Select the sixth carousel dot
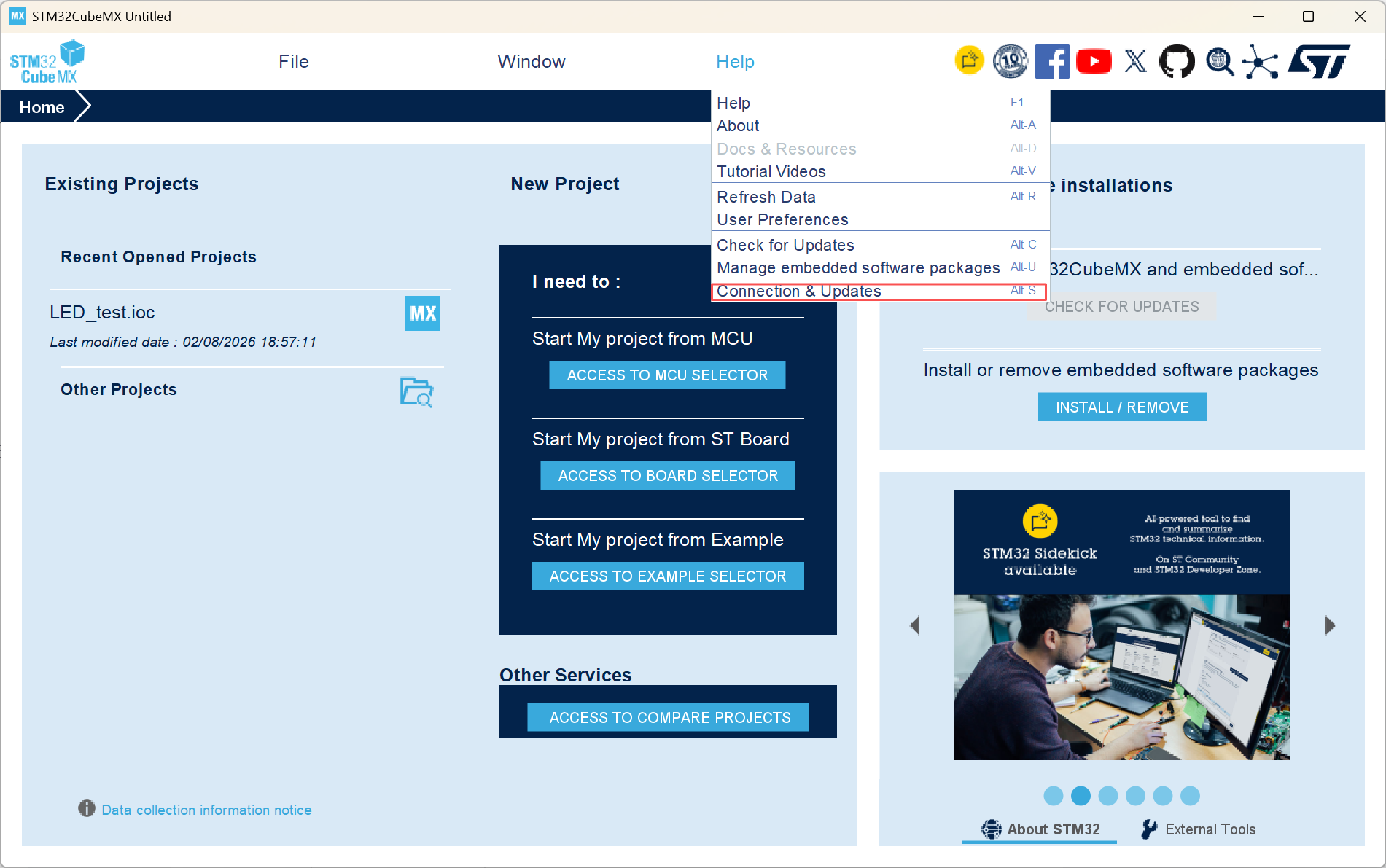Viewport: 1386px width, 868px height. pos(1190,796)
